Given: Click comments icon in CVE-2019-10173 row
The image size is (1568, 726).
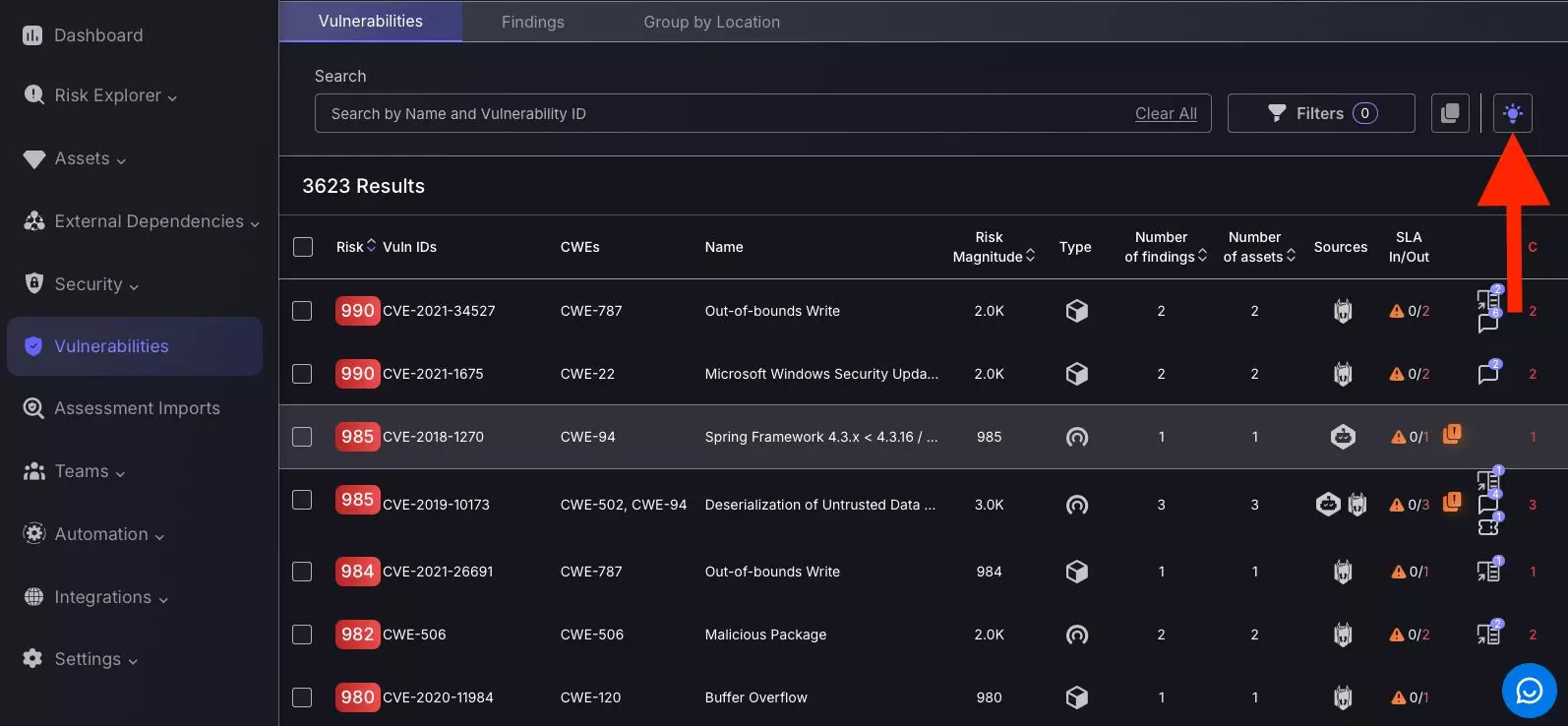Looking at the screenshot, I should 1488,504.
